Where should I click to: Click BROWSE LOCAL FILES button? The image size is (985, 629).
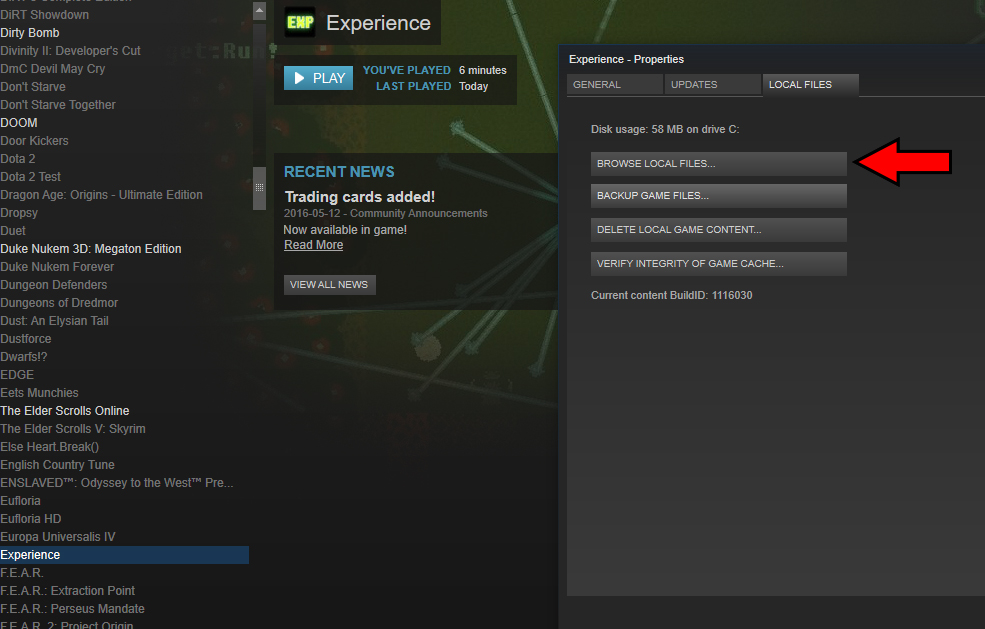pos(719,163)
